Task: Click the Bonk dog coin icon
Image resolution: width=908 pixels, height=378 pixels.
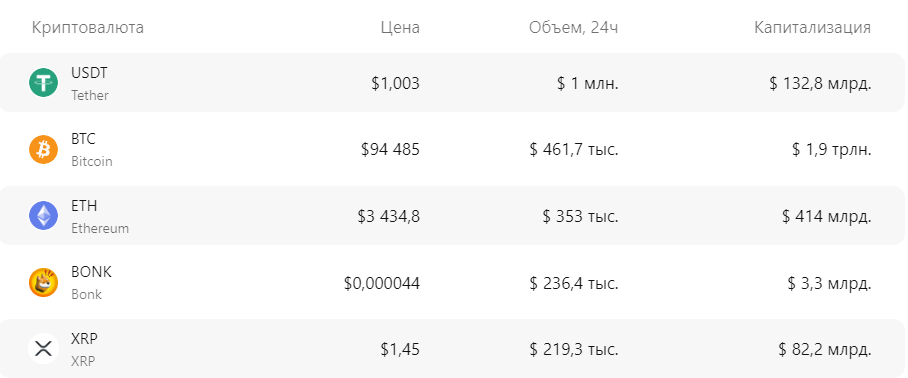Action: tap(43, 283)
